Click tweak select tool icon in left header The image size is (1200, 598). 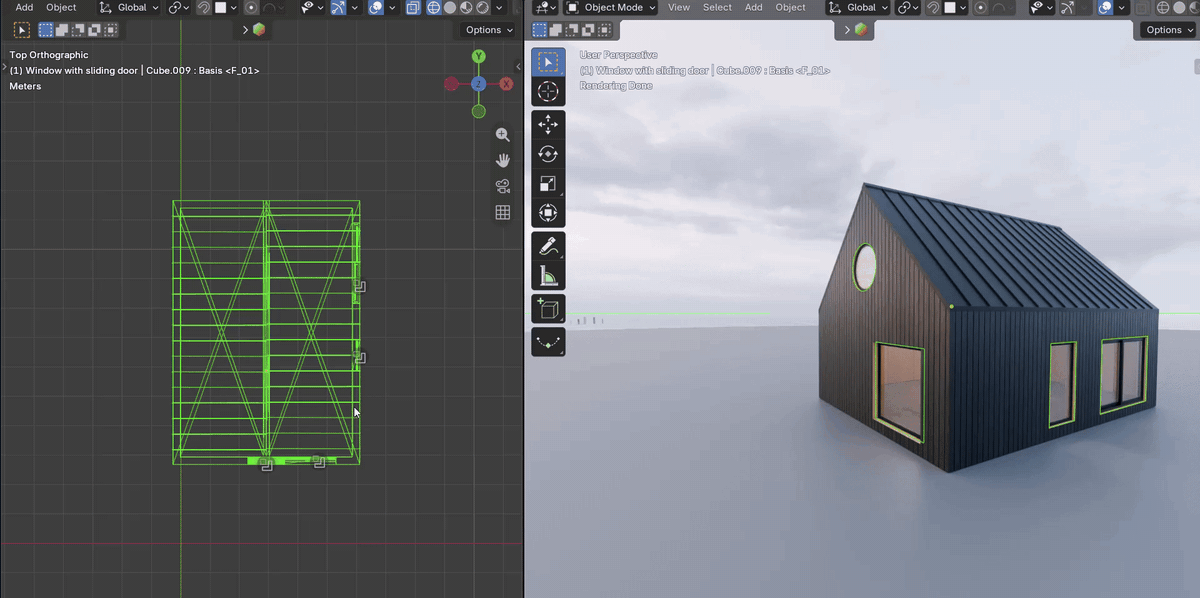(21, 30)
